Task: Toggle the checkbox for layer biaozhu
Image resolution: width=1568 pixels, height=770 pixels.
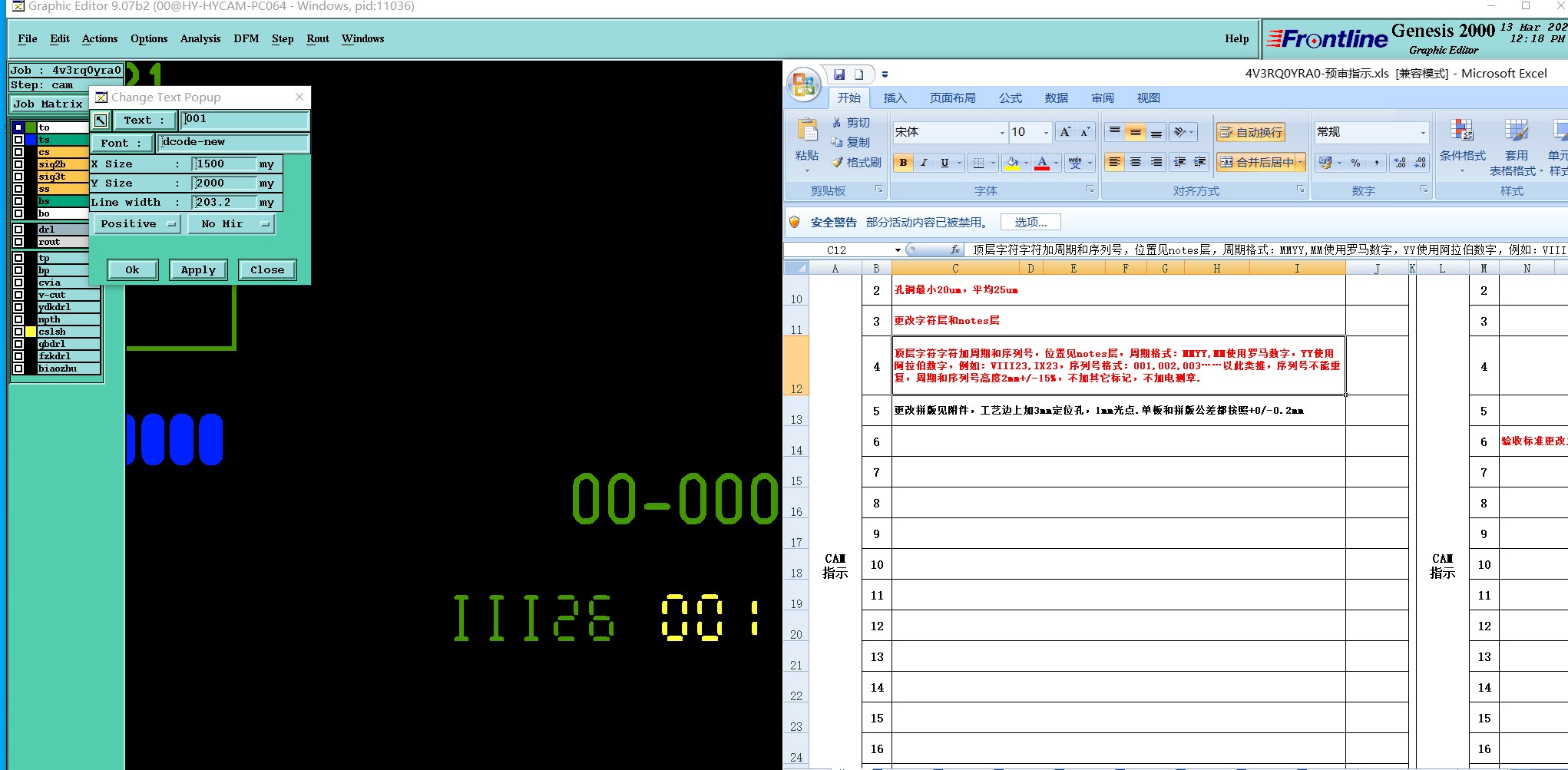Action: 18,368
